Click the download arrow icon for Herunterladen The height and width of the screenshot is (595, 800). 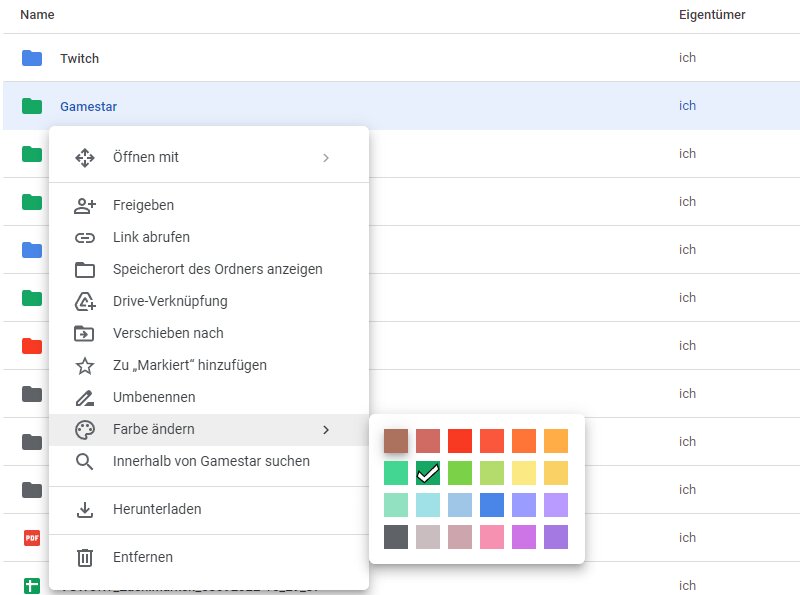point(85,509)
